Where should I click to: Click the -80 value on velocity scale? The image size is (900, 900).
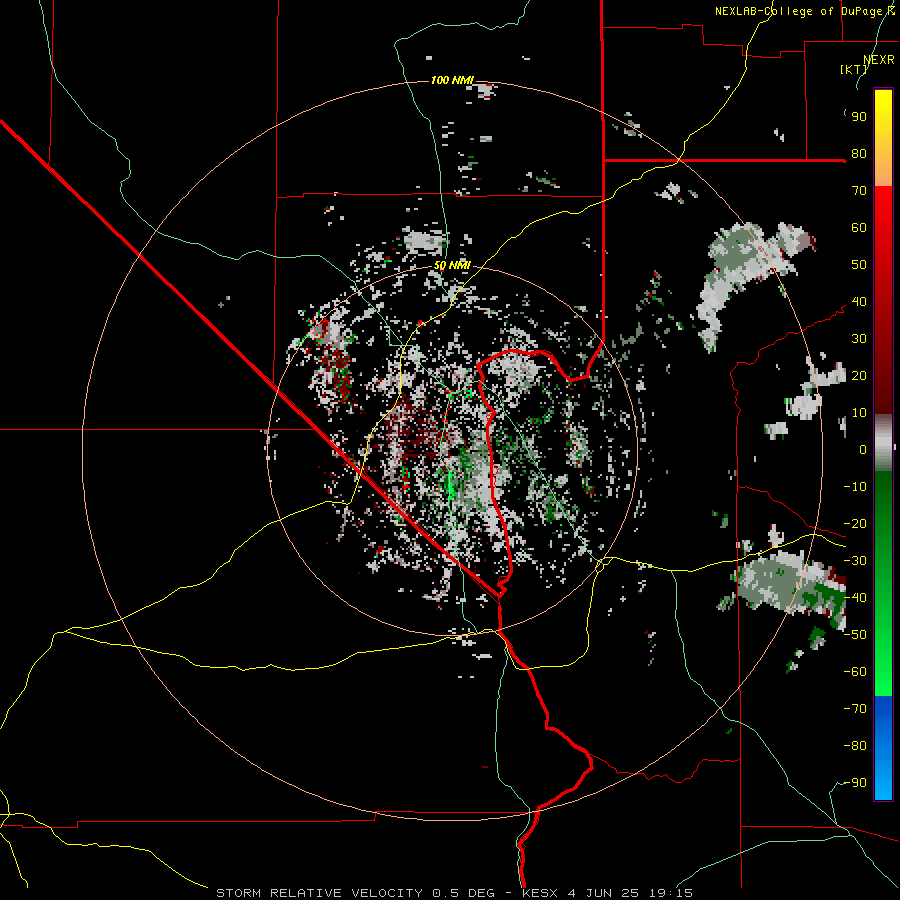click(855, 746)
